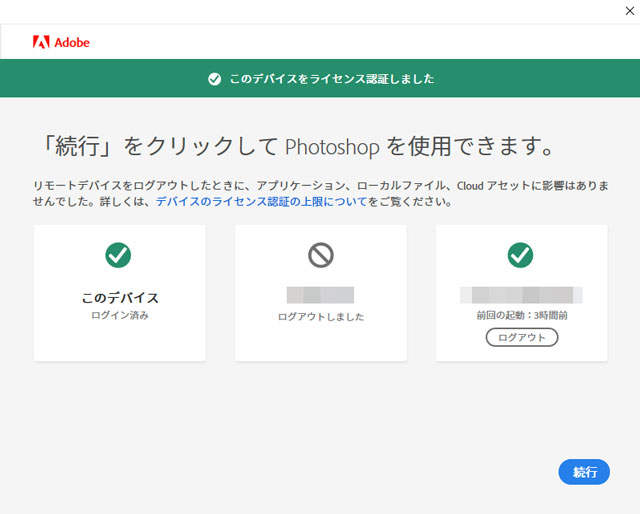Click the green checkmark above このデバイス
This screenshot has width=640, height=514.
pyautogui.click(x=118, y=255)
